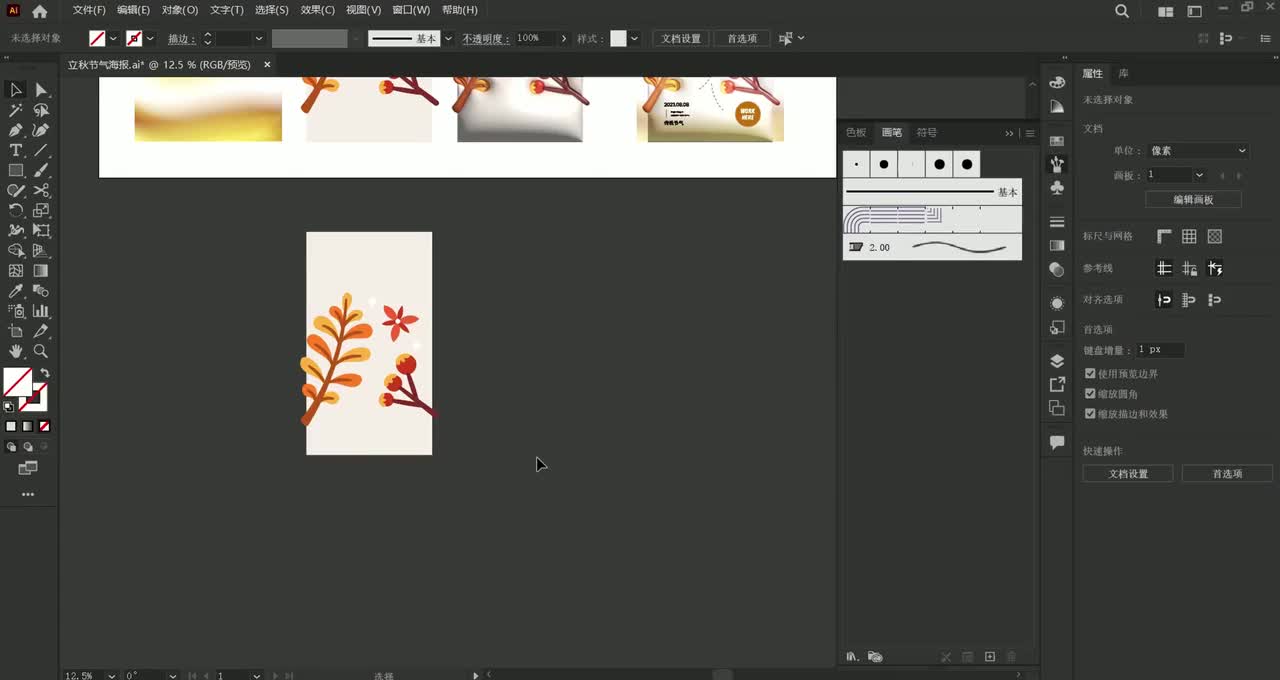Open the Asset Export panel icon
The height and width of the screenshot is (680, 1280).
pyautogui.click(x=1057, y=384)
